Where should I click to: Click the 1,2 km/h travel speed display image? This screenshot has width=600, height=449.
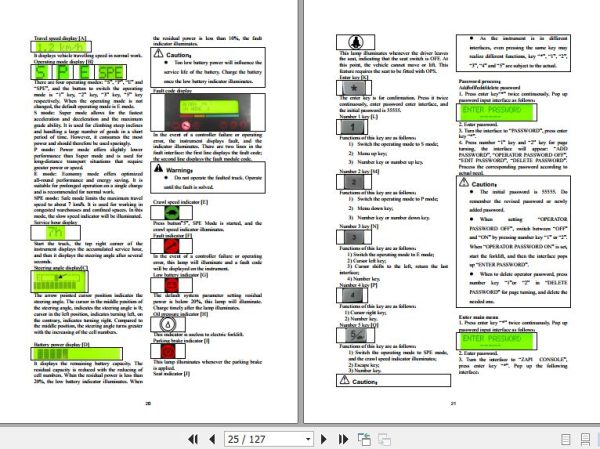click(61, 47)
